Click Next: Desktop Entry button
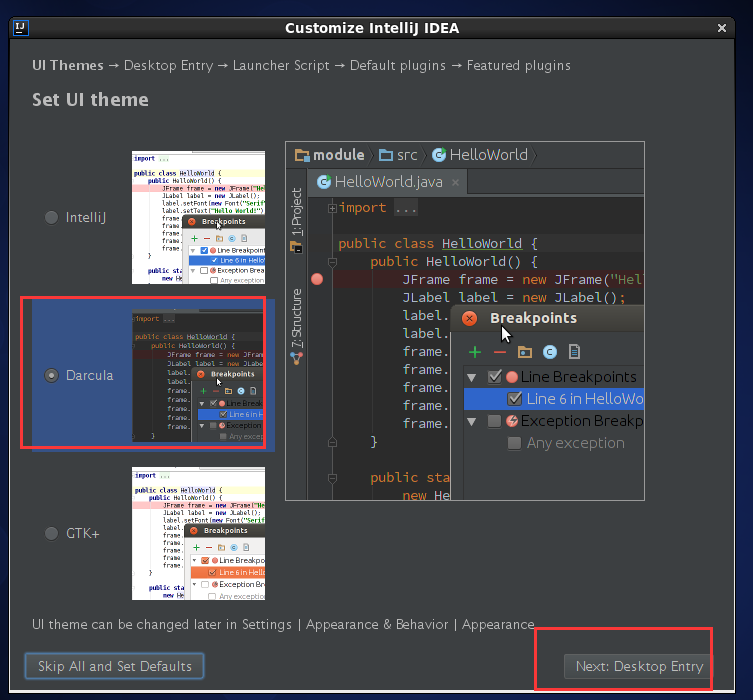The width and height of the screenshot is (753, 700). (639, 666)
